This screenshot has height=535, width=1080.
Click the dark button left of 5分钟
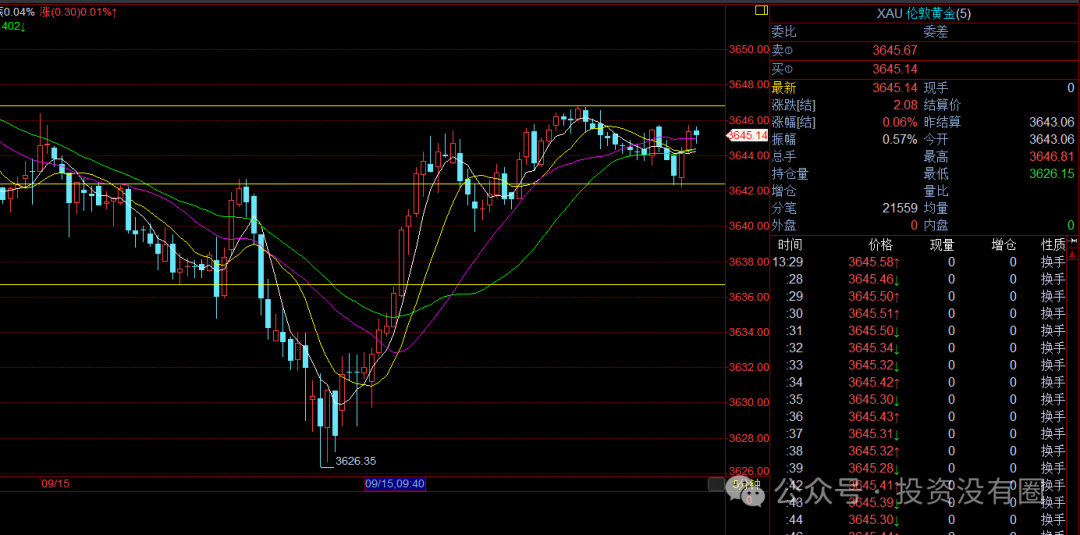[716, 484]
